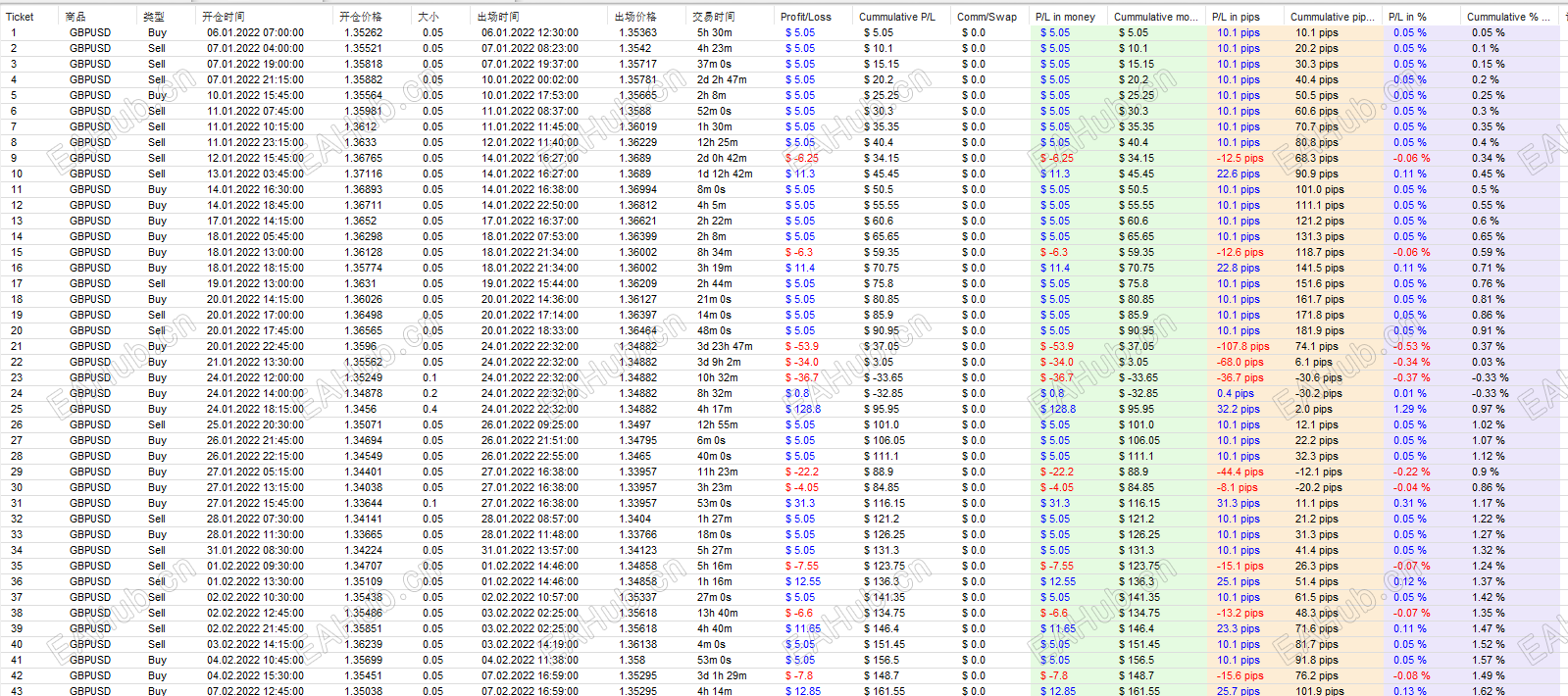Viewport: 1568px width, 696px height.
Task: Click the 开仓价格 column header
Action: (361, 17)
